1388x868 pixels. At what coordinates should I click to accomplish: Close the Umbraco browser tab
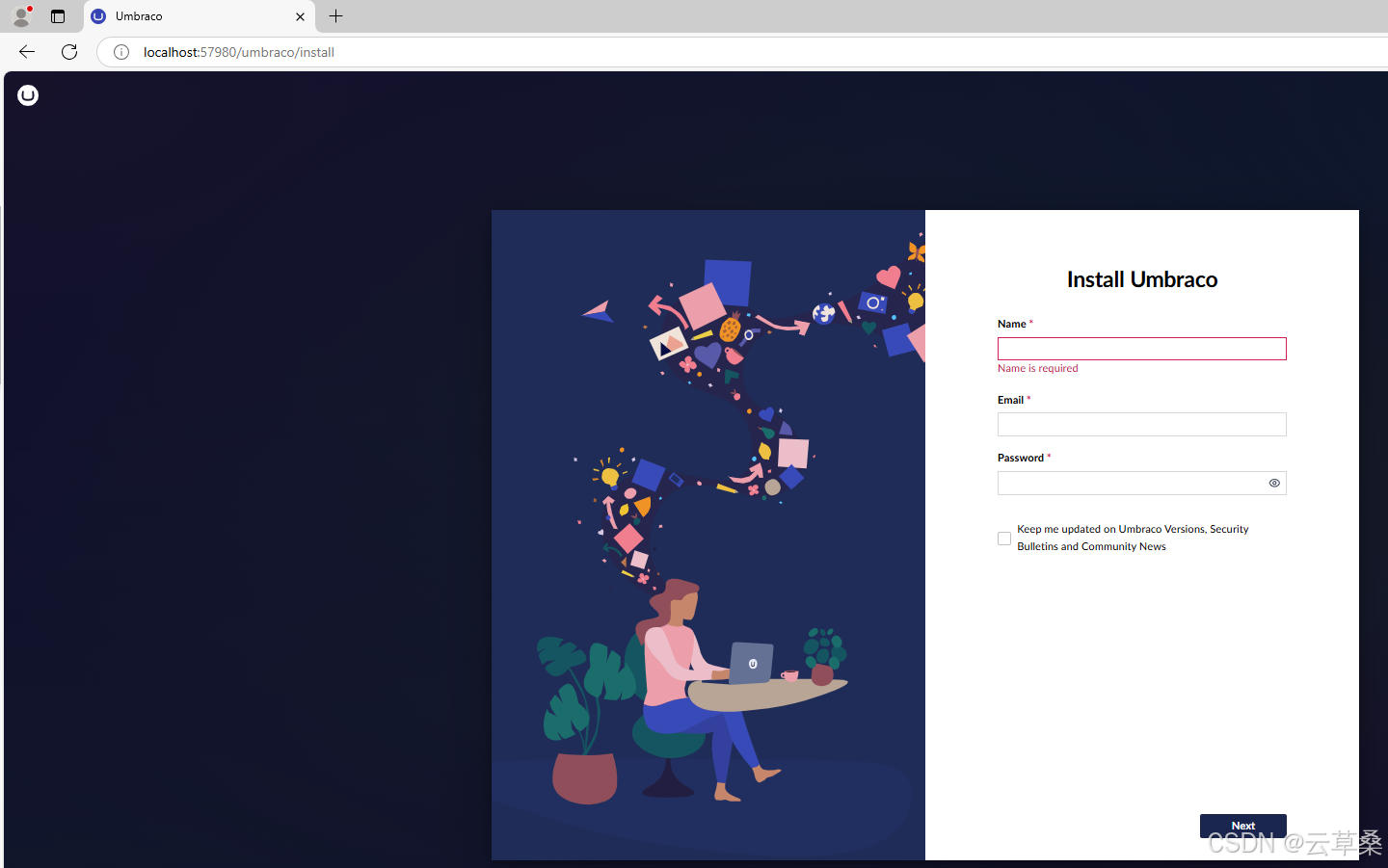300,16
